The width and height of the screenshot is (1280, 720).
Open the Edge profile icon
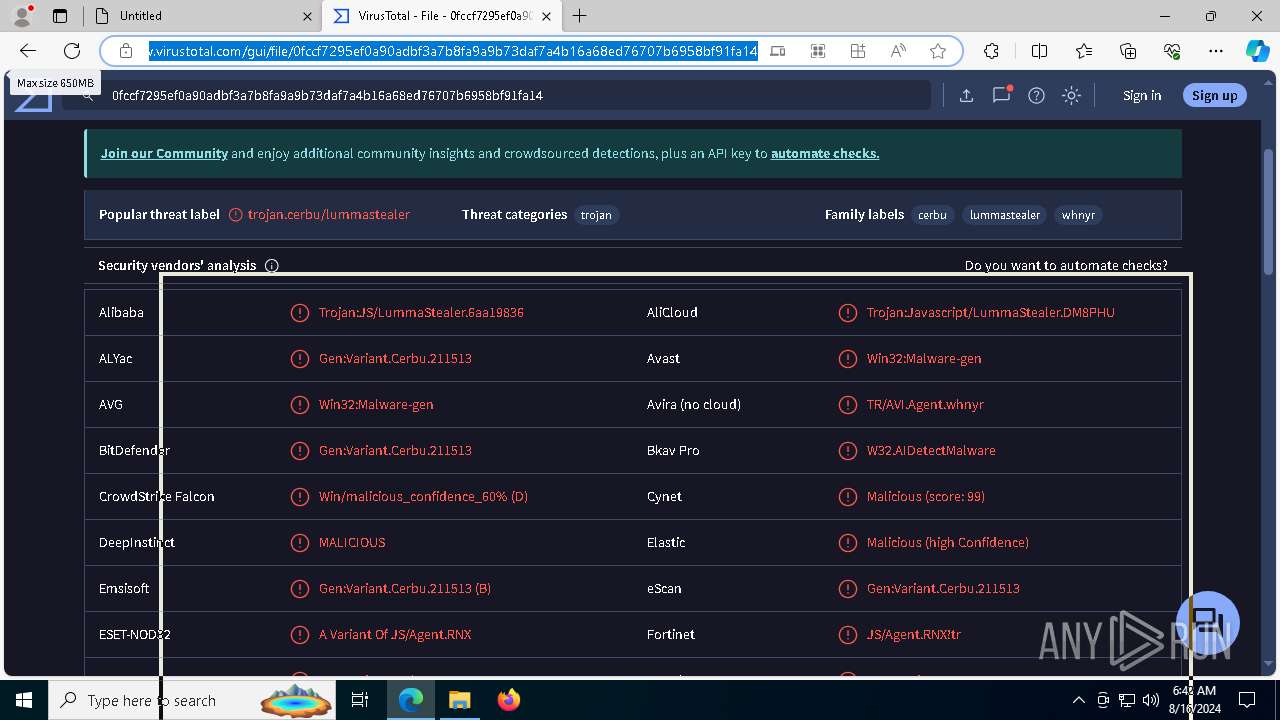[21, 16]
